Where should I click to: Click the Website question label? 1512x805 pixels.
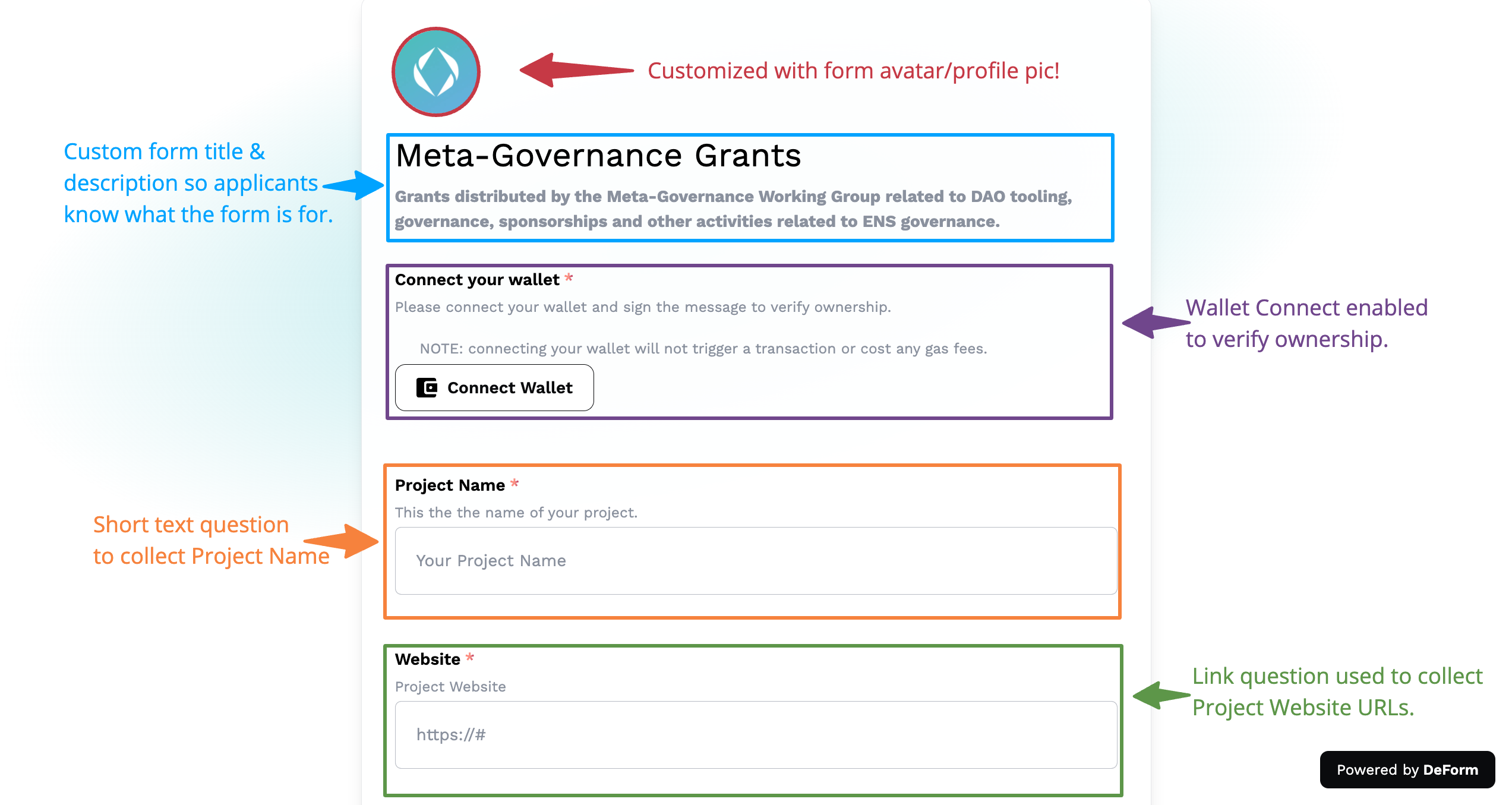(x=427, y=658)
